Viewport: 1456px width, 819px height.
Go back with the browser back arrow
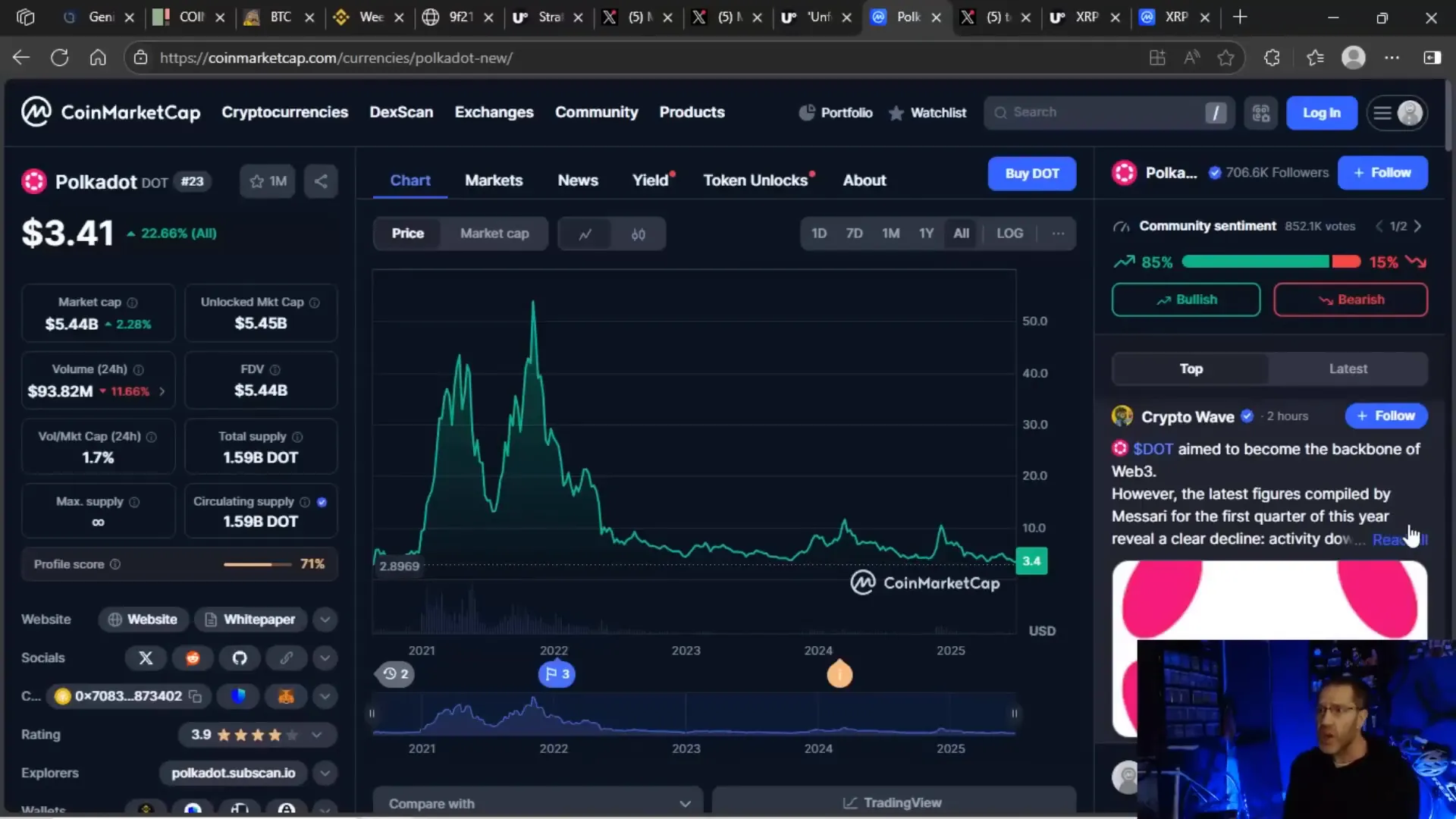tap(21, 58)
